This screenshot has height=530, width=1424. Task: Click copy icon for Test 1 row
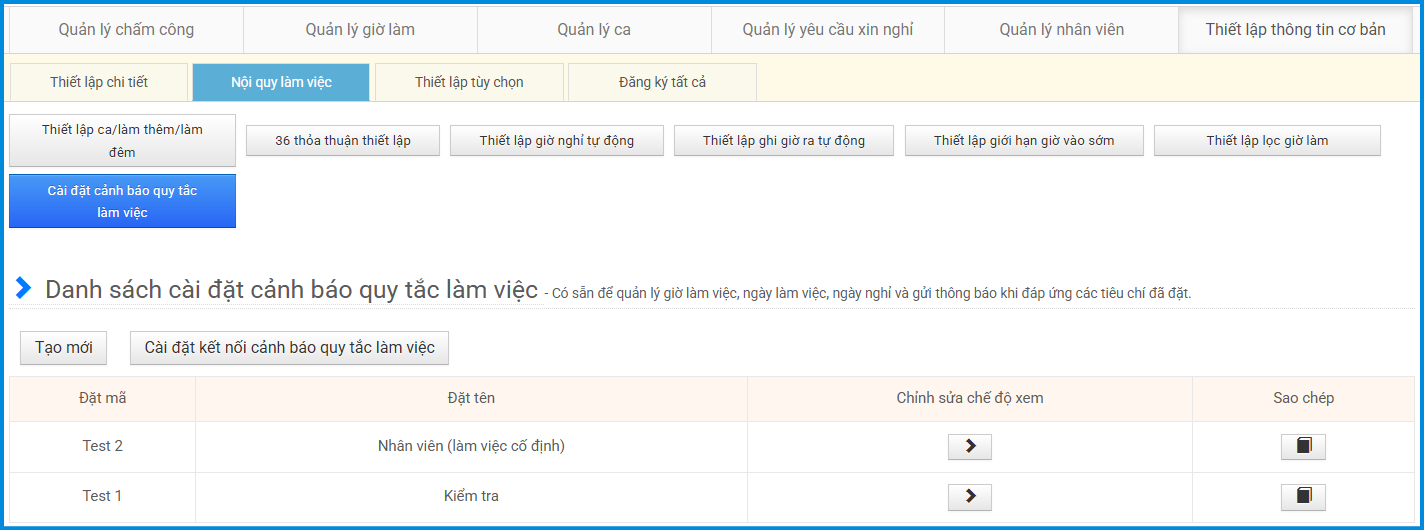(x=1303, y=497)
